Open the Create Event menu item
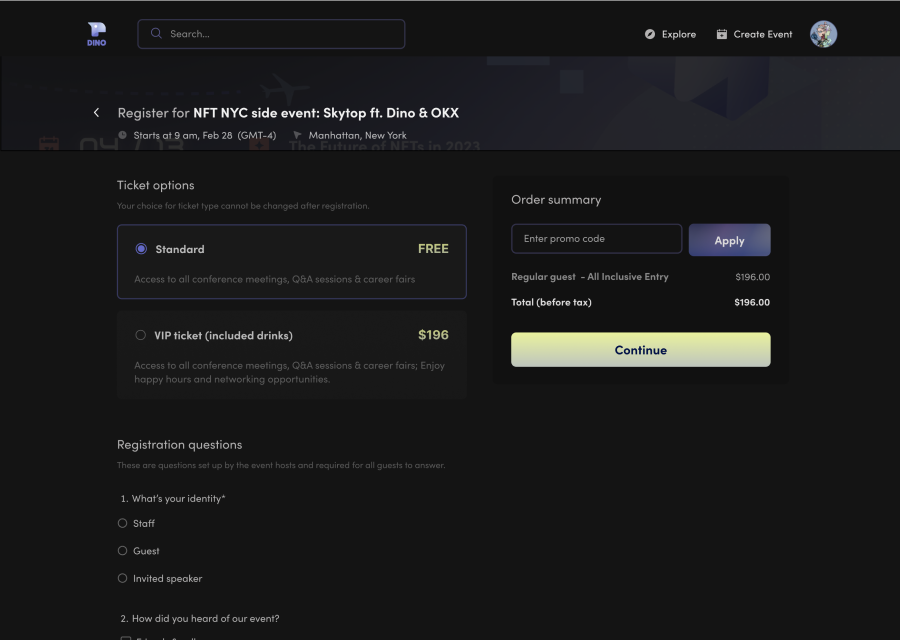This screenshot has width=900, height=640. click(x=762, y=34)
